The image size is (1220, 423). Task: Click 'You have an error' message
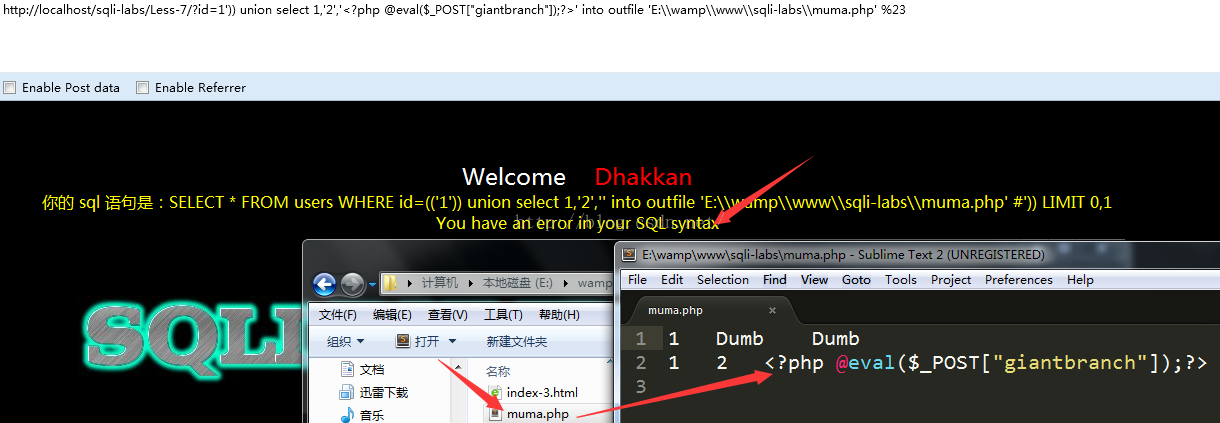(577, 223)
